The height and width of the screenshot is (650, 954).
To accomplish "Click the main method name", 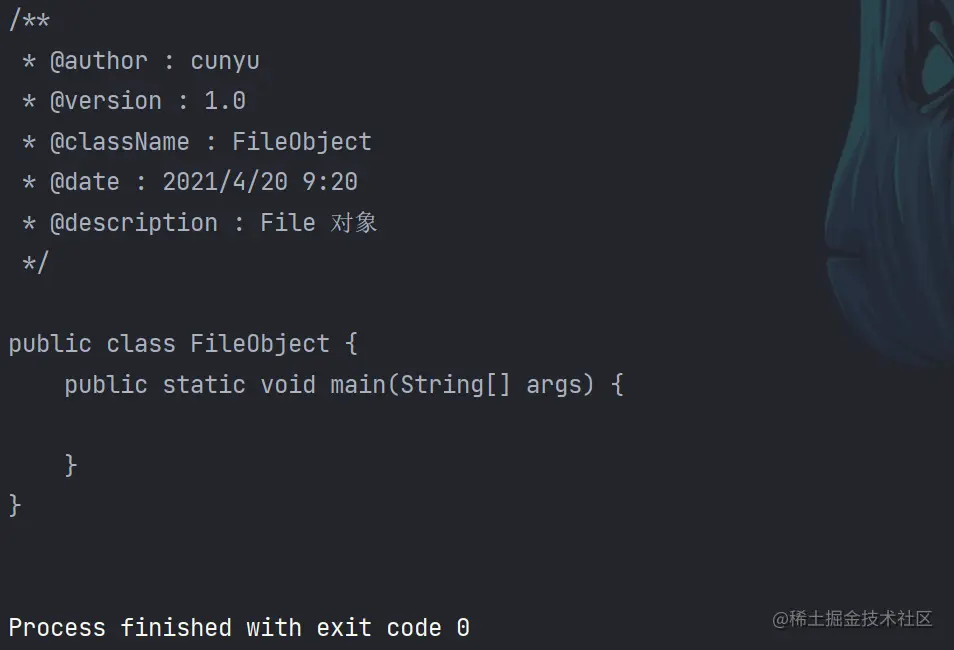I will click(x=358, y=385).
